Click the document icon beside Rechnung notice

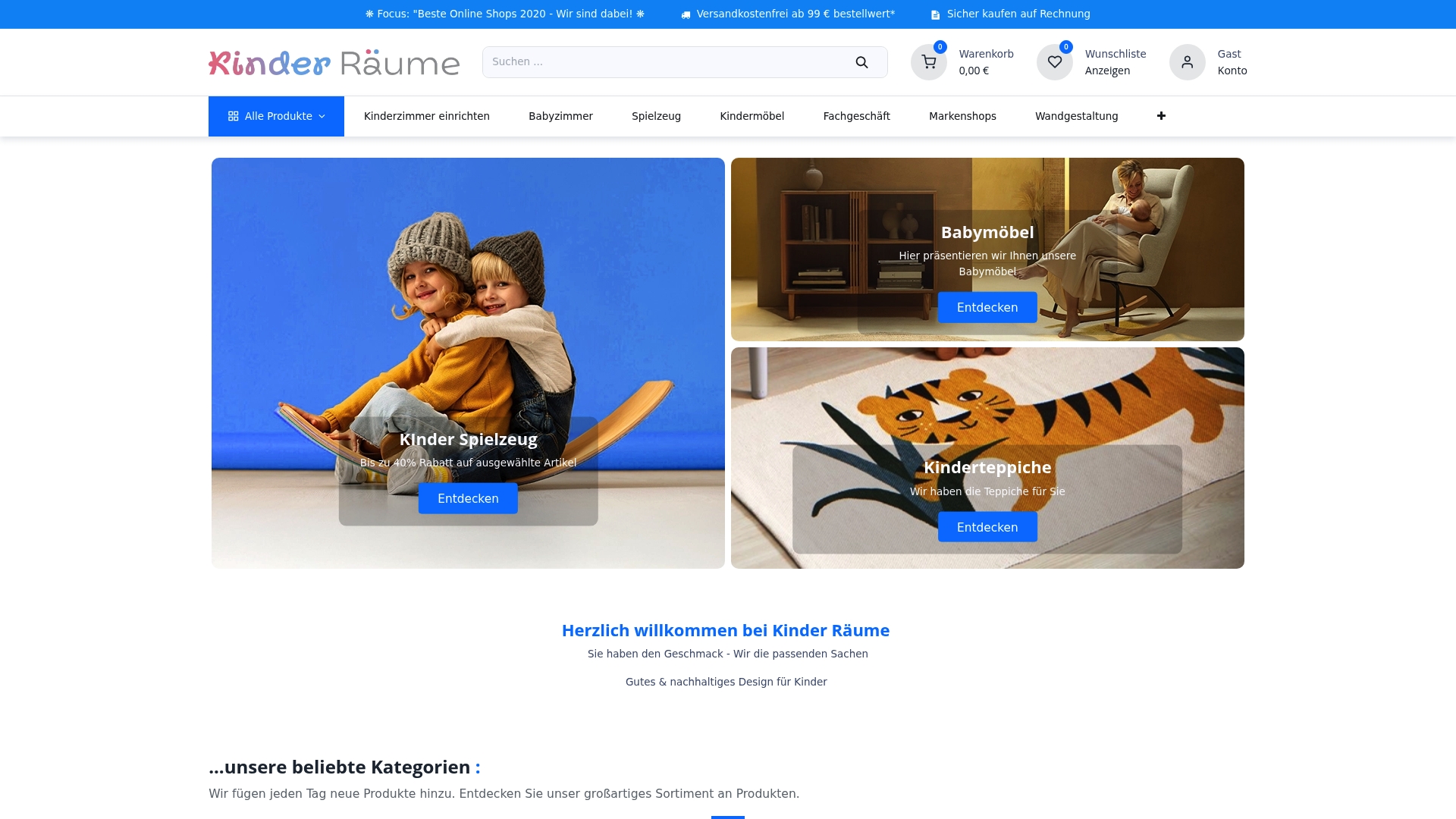pyautogui.click(x=935, y=14)
